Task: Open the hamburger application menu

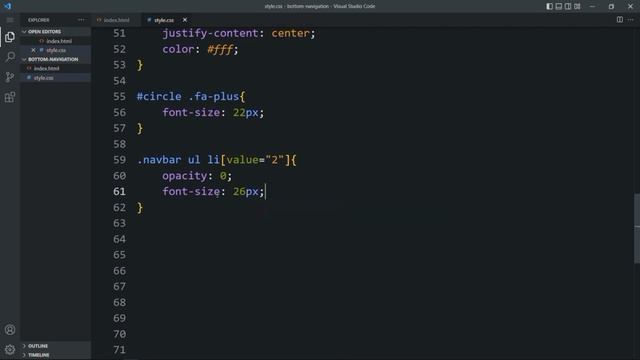Action: [10, 20]
